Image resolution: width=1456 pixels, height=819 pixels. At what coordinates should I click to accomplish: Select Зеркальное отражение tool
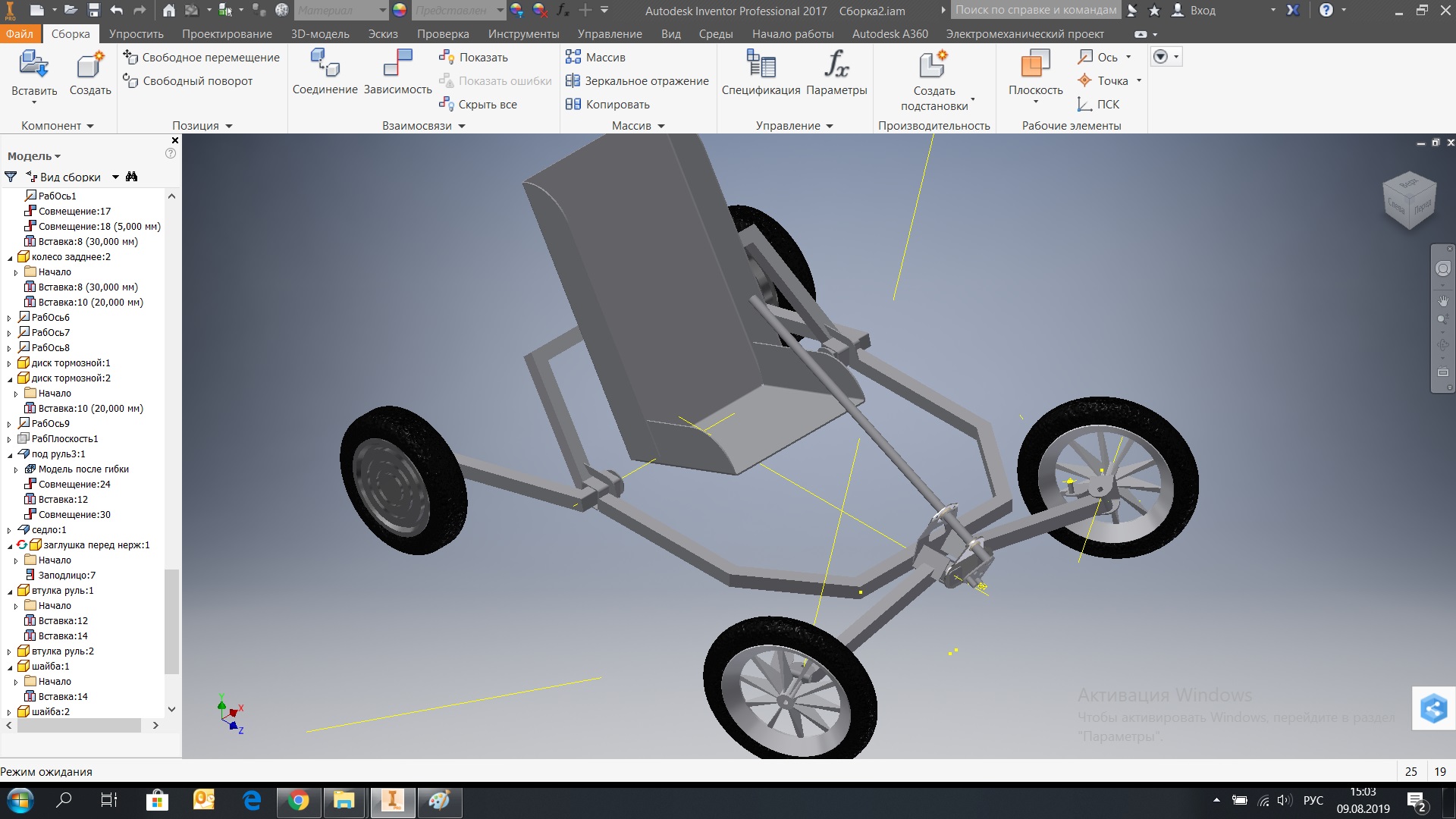point(637,81)
